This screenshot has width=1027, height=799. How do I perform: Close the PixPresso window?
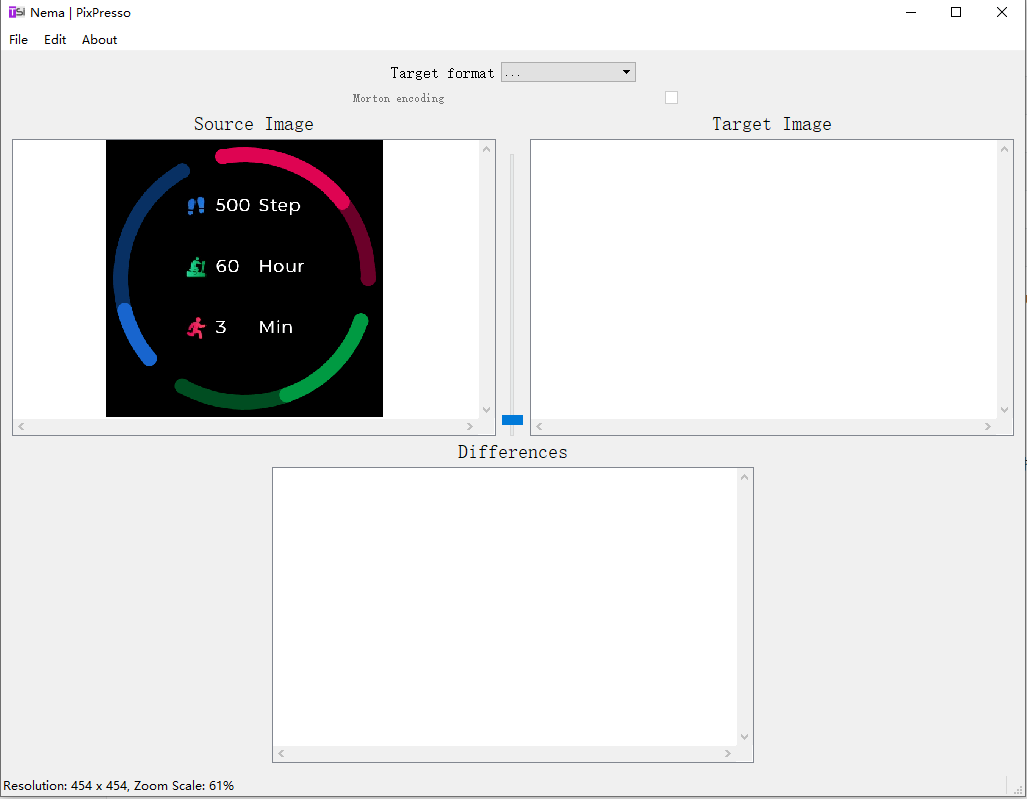(x=1001, y=12)
